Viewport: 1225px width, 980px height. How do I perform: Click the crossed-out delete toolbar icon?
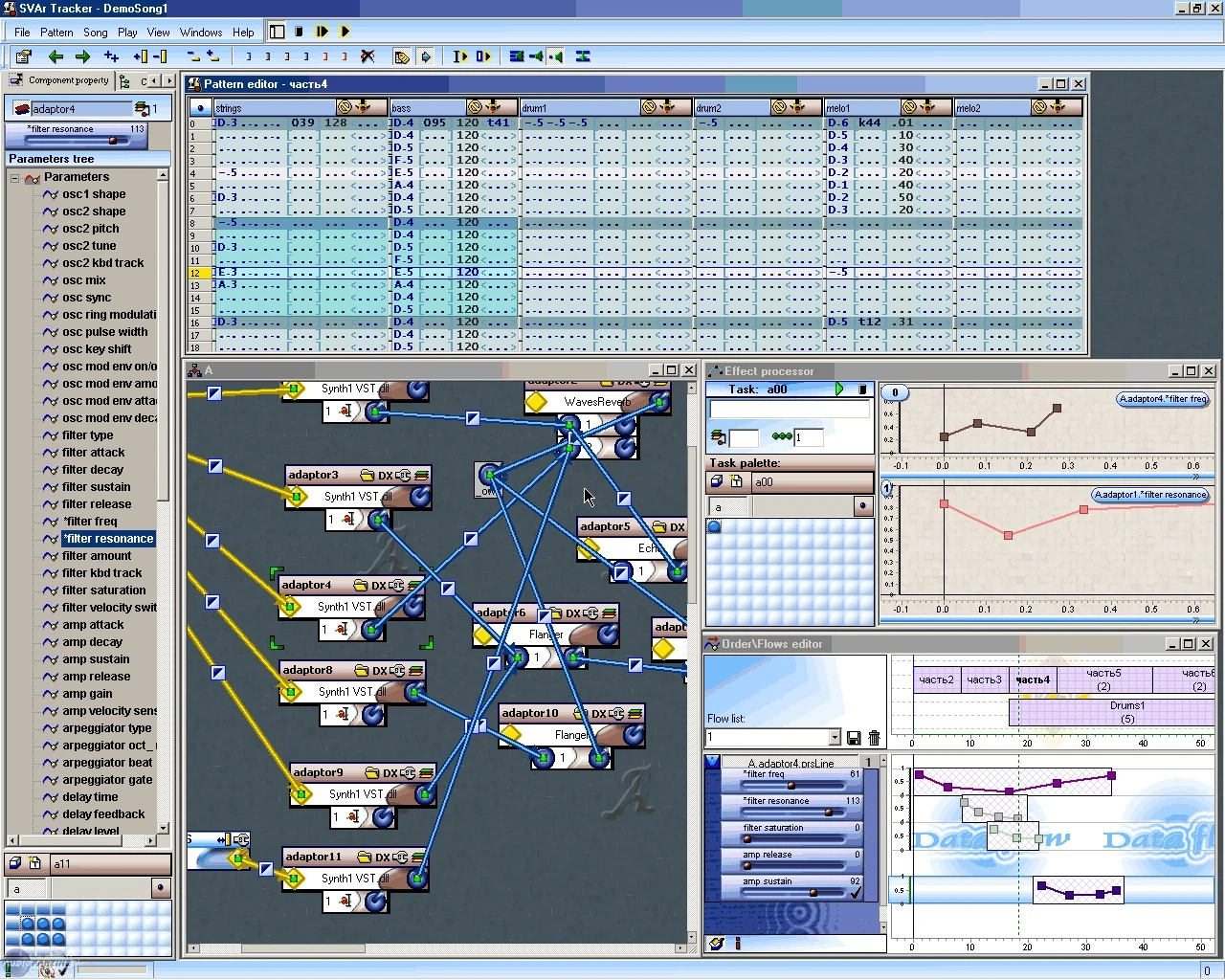pyautogui.click(x=367, y=56)
